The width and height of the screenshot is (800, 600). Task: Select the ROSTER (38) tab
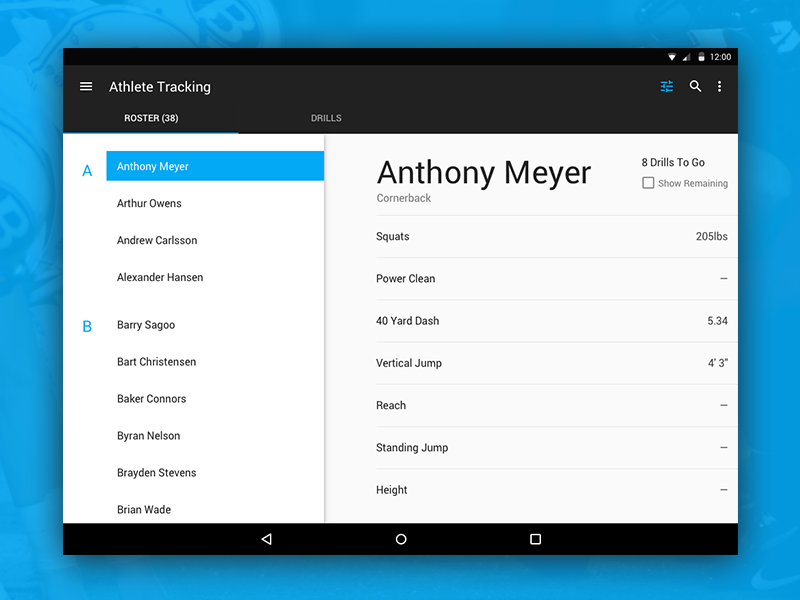pyautogui.click(x=151, y=117)
